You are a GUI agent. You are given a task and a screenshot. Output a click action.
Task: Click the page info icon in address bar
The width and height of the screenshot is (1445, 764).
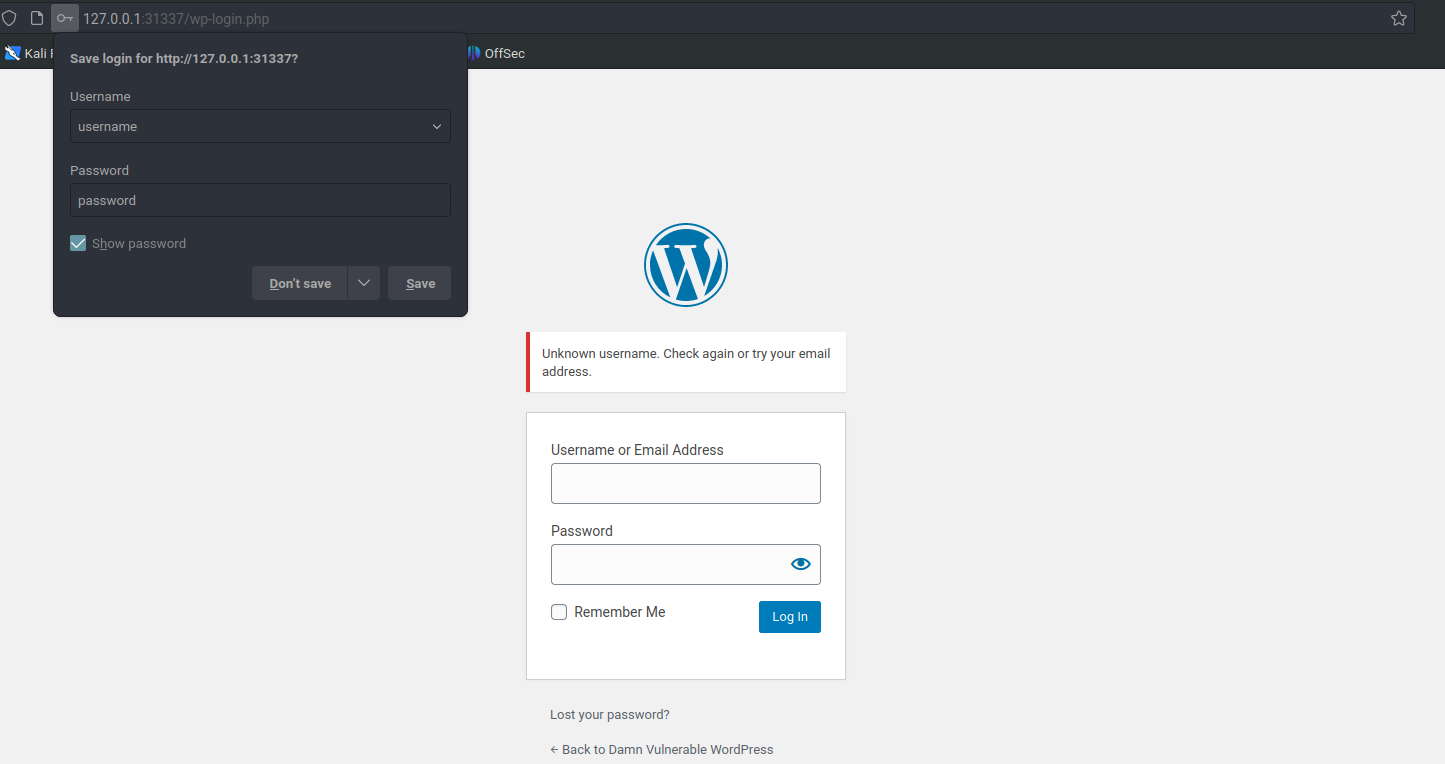[38, 17]
